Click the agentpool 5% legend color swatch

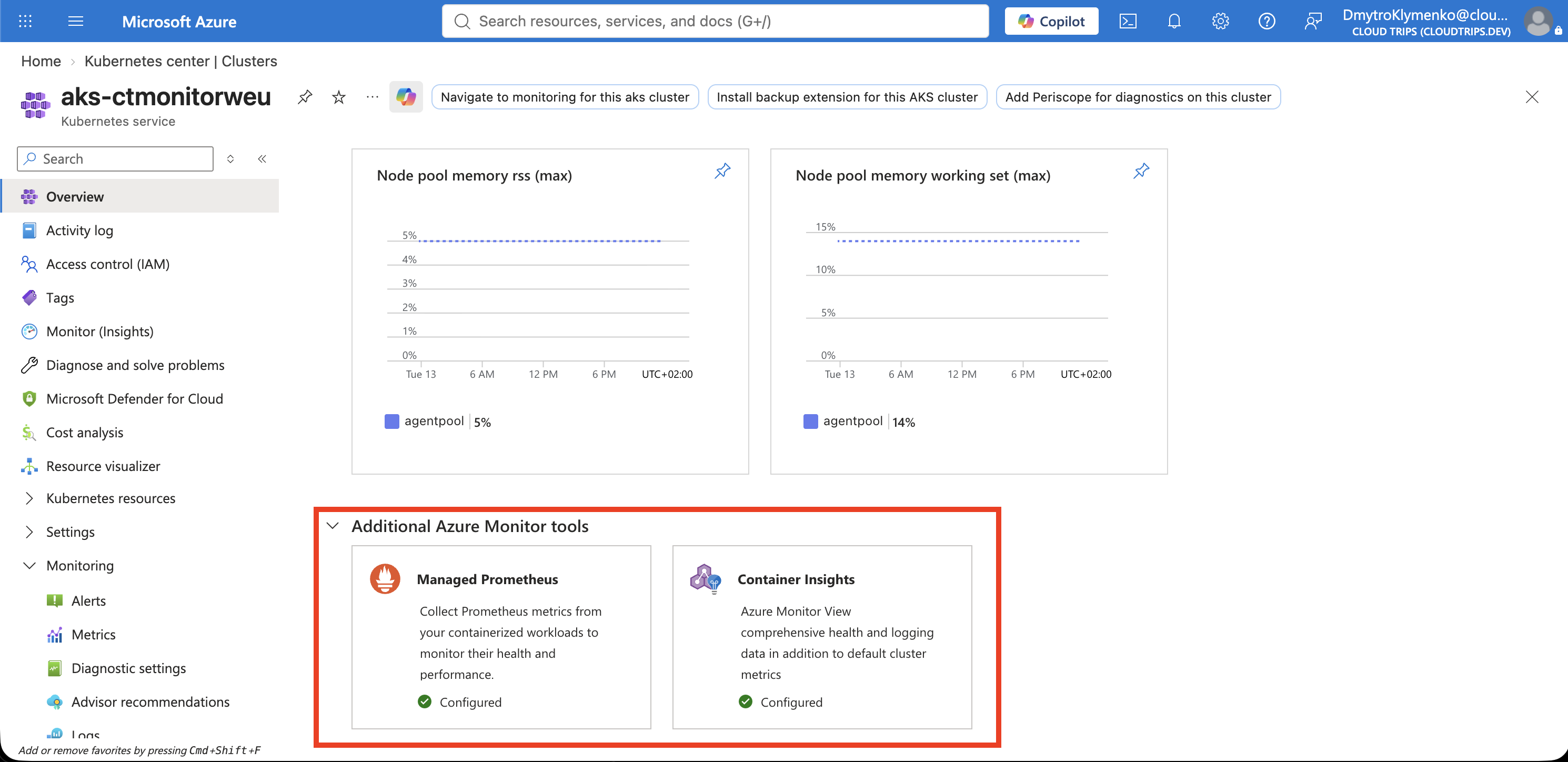pyautogui.click(x=392, y=421)
